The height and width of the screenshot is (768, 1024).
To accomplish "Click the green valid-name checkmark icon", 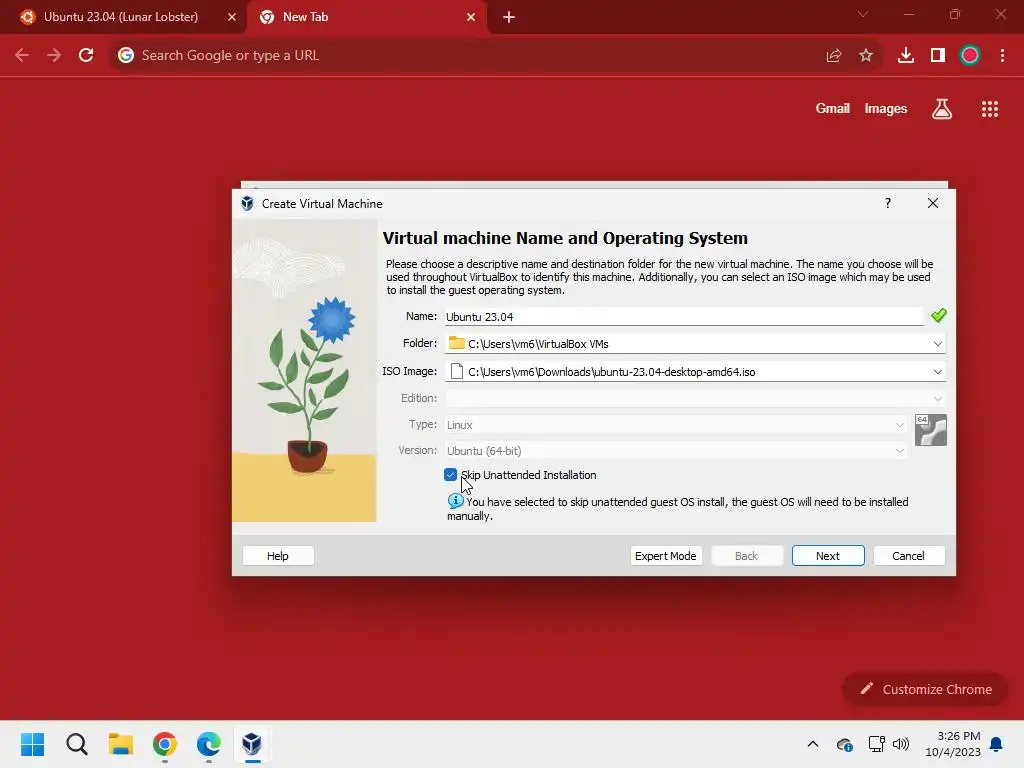I will point(938,315).
